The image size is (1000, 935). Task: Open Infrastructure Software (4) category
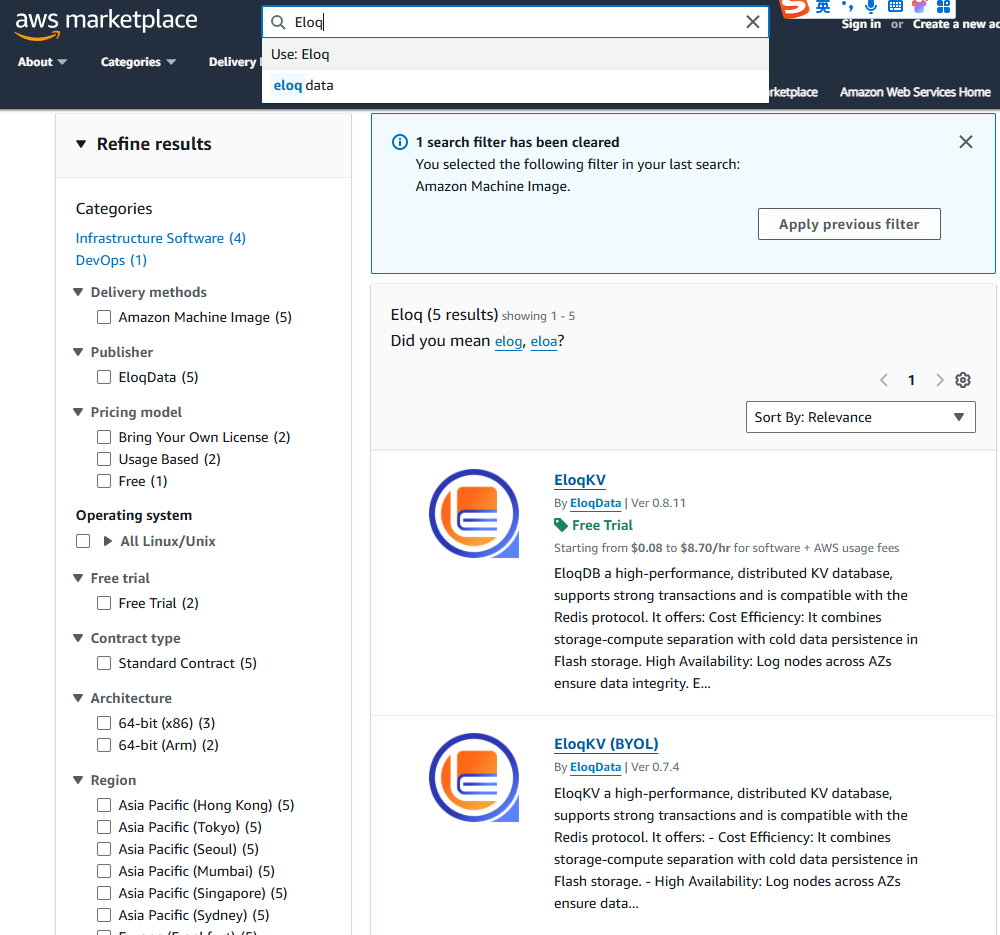click(161, 238)
